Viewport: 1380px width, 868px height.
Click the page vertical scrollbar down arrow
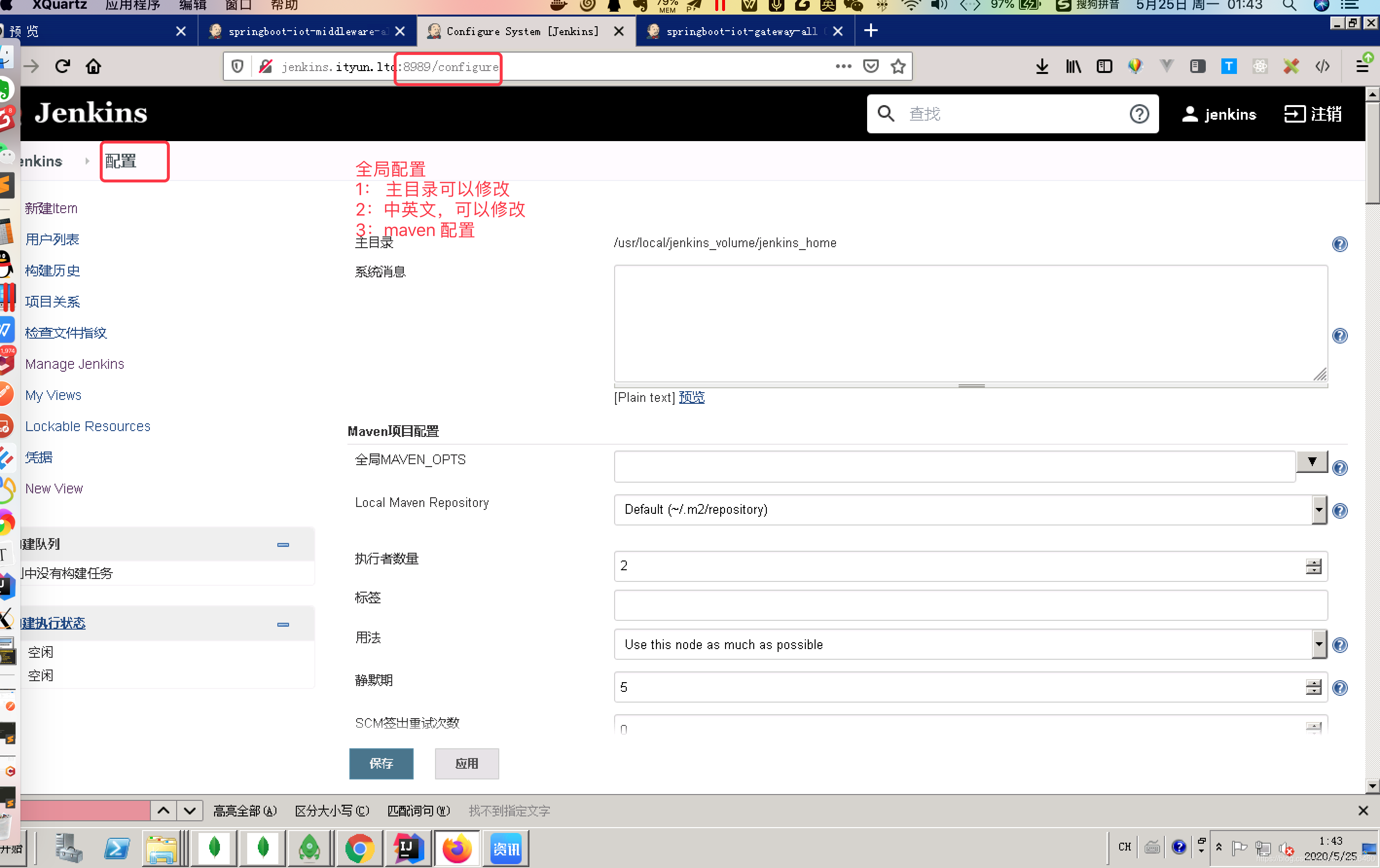[x=1372, y=786]
